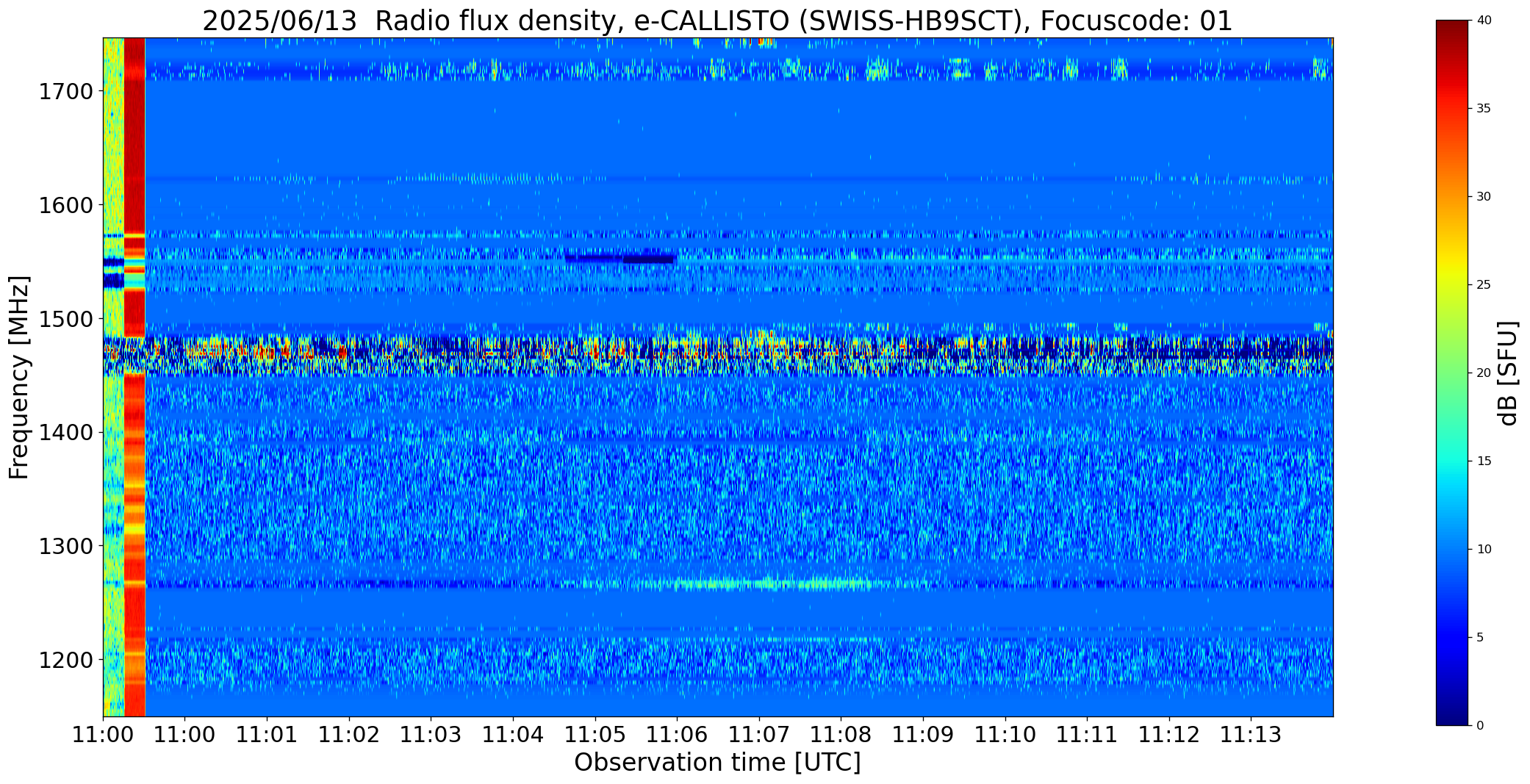Pick the colorbar tick labeled 20

(x=1484, y=373)
